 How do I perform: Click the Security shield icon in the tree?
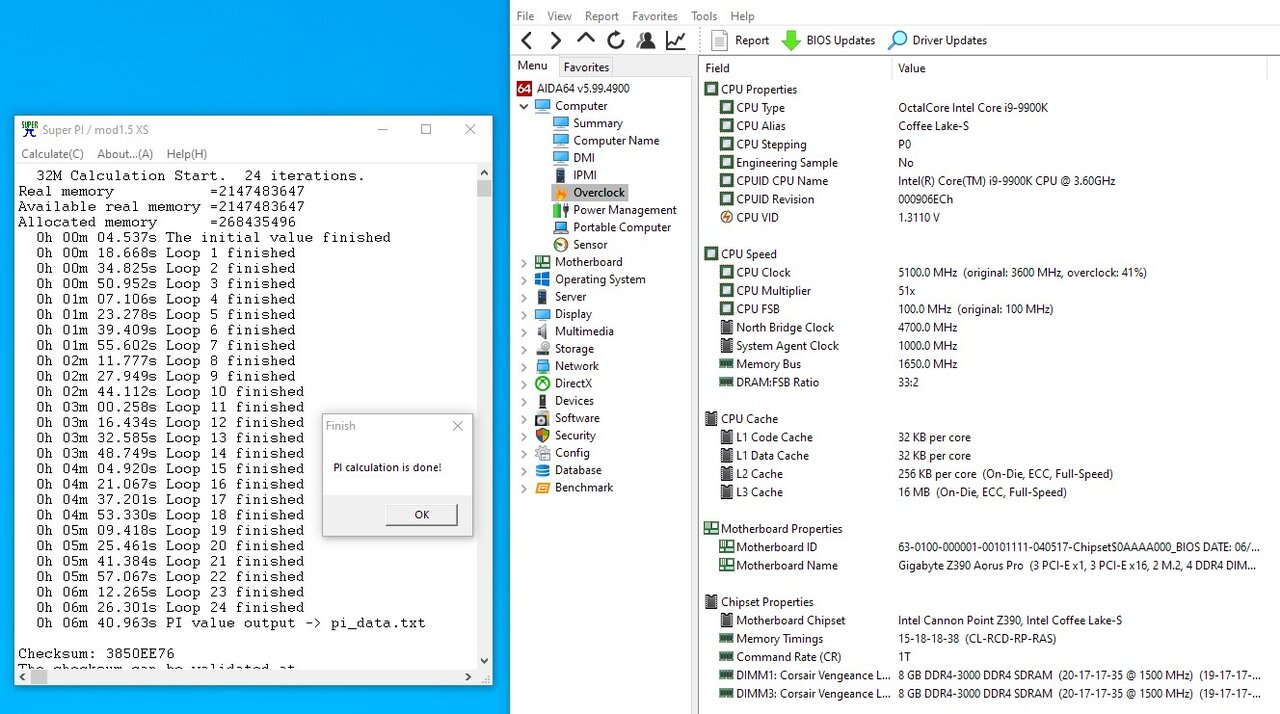click(543, 435)
